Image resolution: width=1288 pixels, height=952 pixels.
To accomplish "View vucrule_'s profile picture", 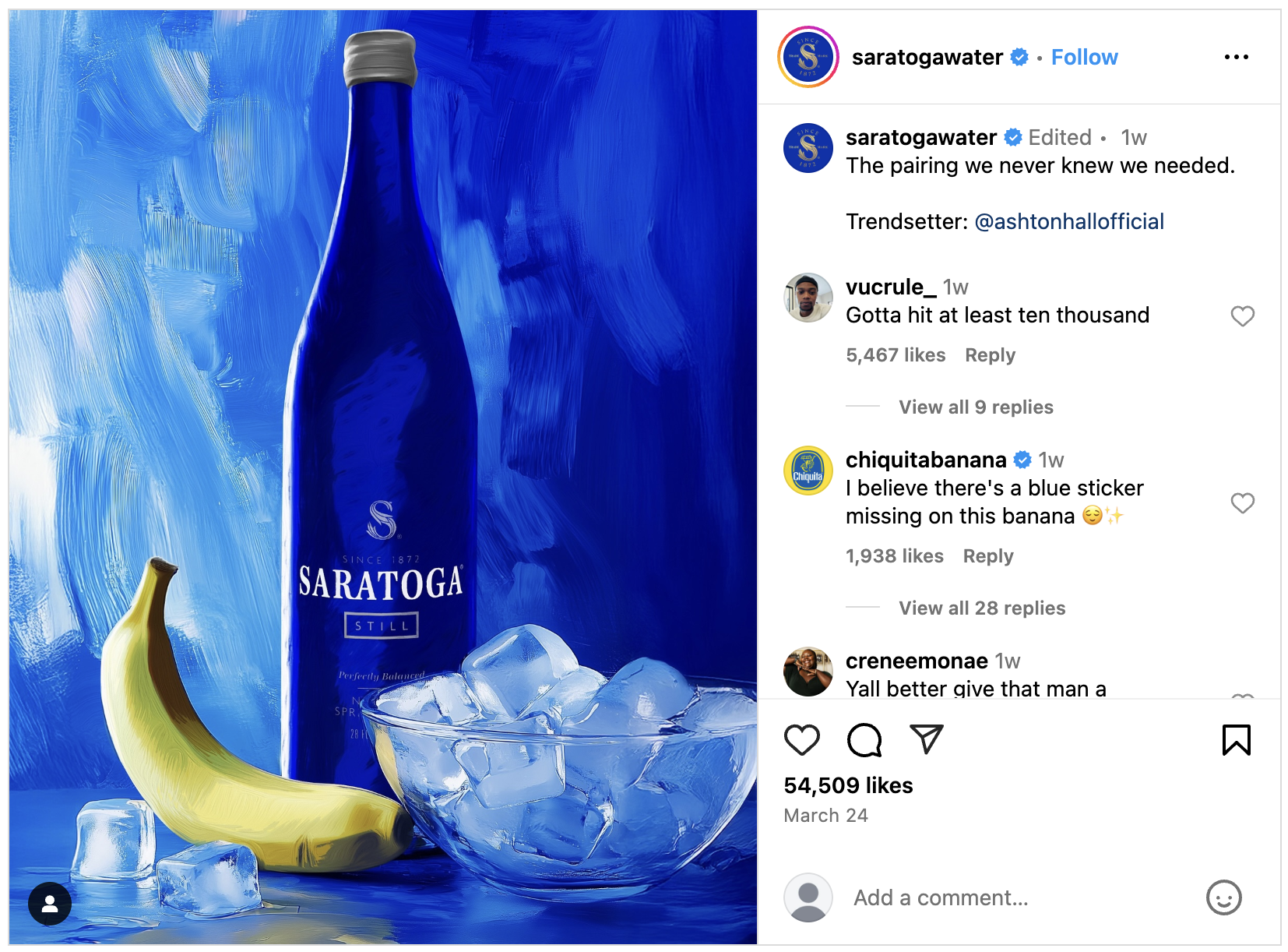I will [808, 298].
